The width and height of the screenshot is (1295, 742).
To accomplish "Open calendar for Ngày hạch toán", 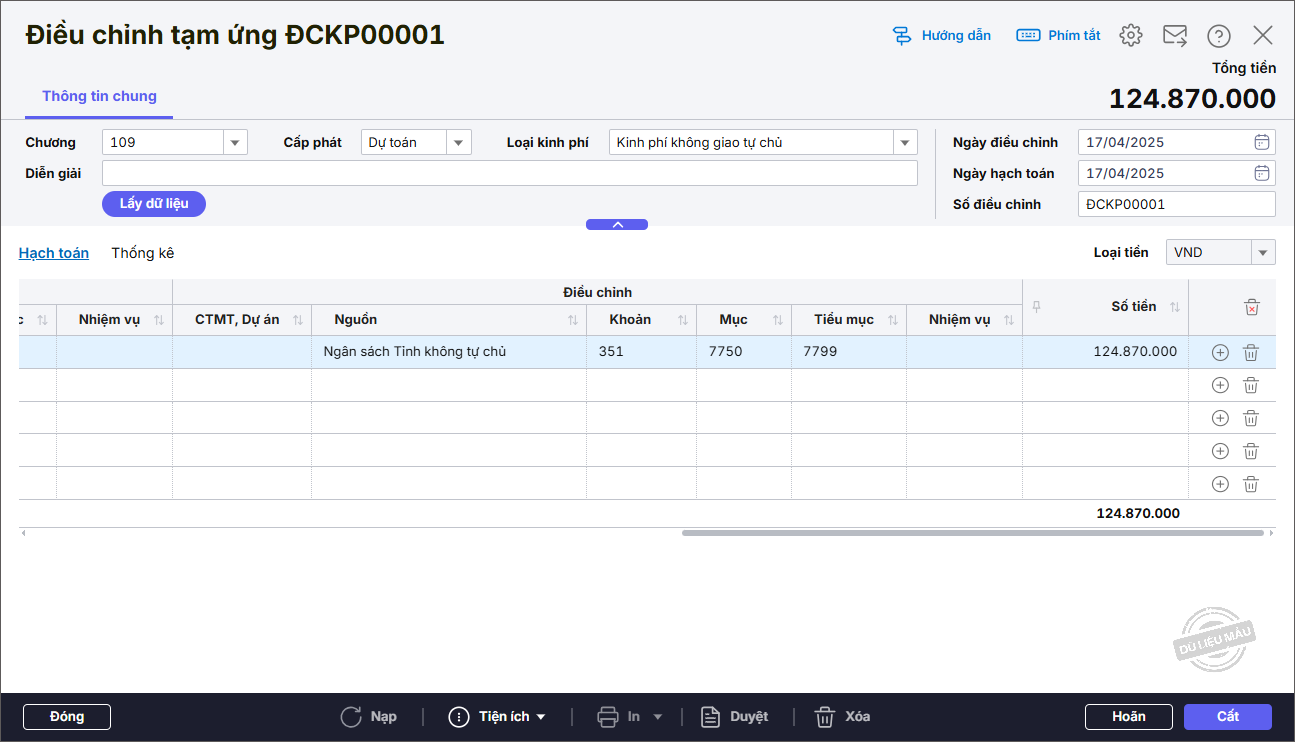I will [x=1262, y=173].
